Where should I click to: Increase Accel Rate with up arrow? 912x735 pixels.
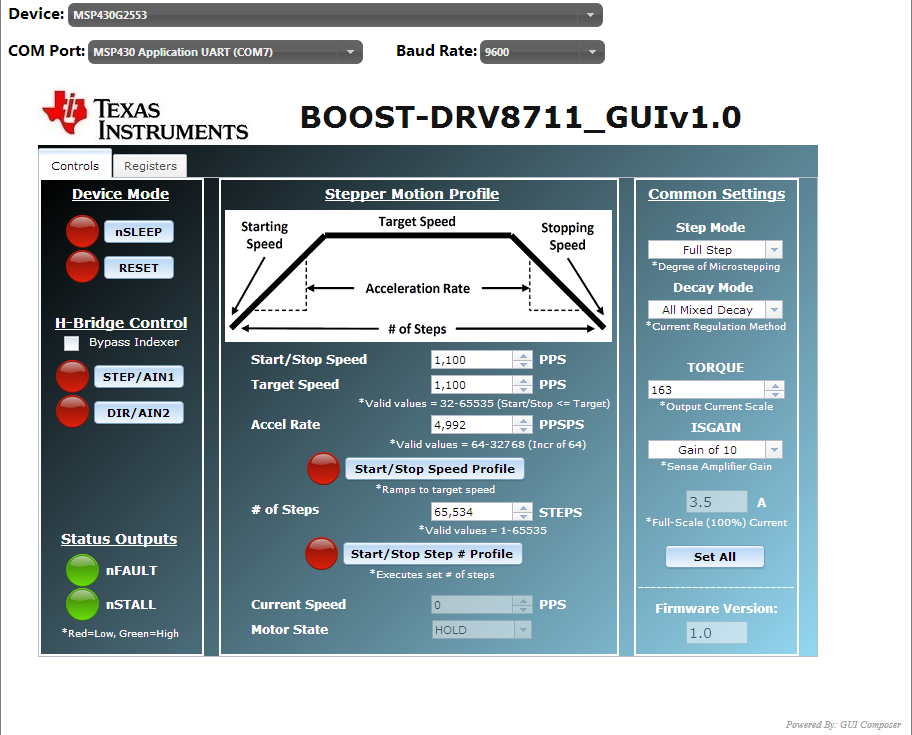point(523,420)
